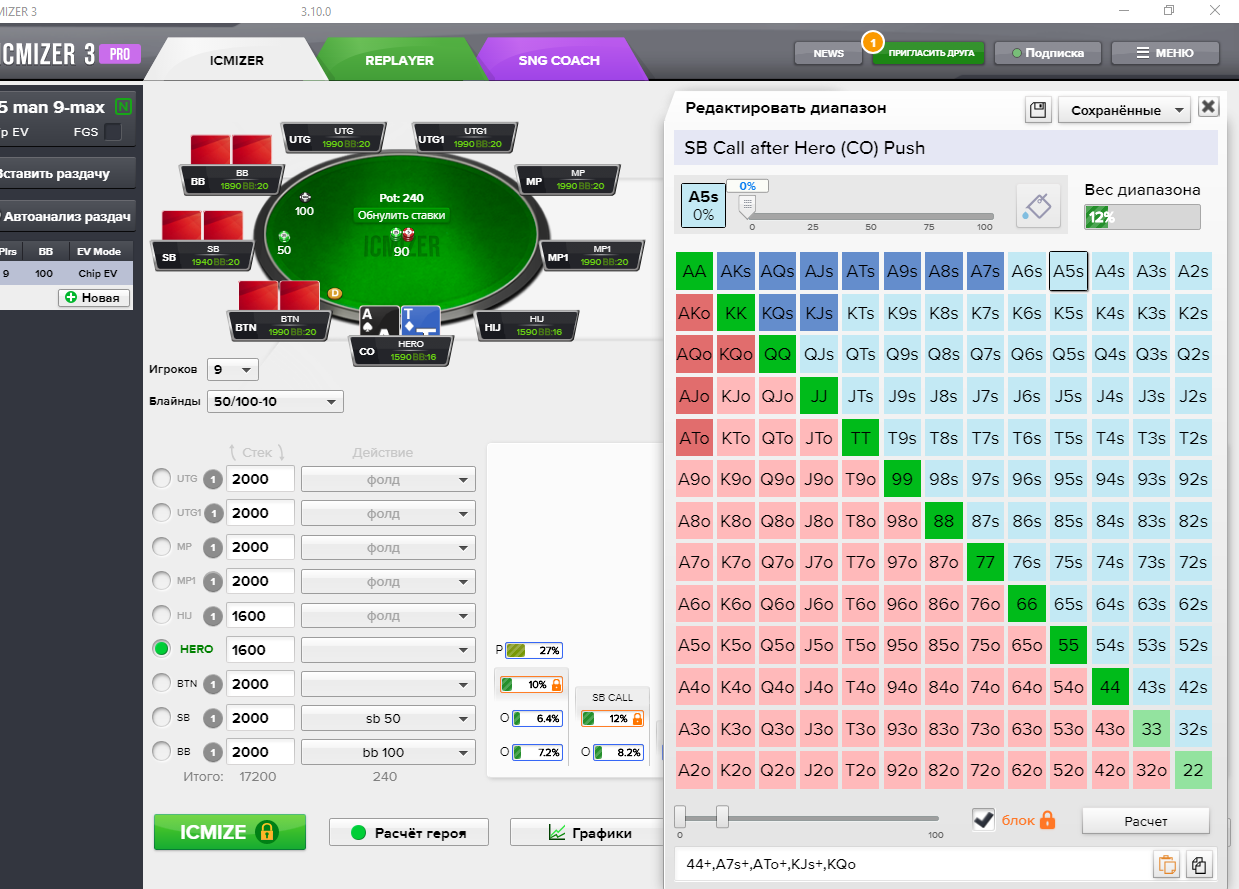Click the BTN player count badge
This screenshot has height=889, width=1239.
point(213,684)
